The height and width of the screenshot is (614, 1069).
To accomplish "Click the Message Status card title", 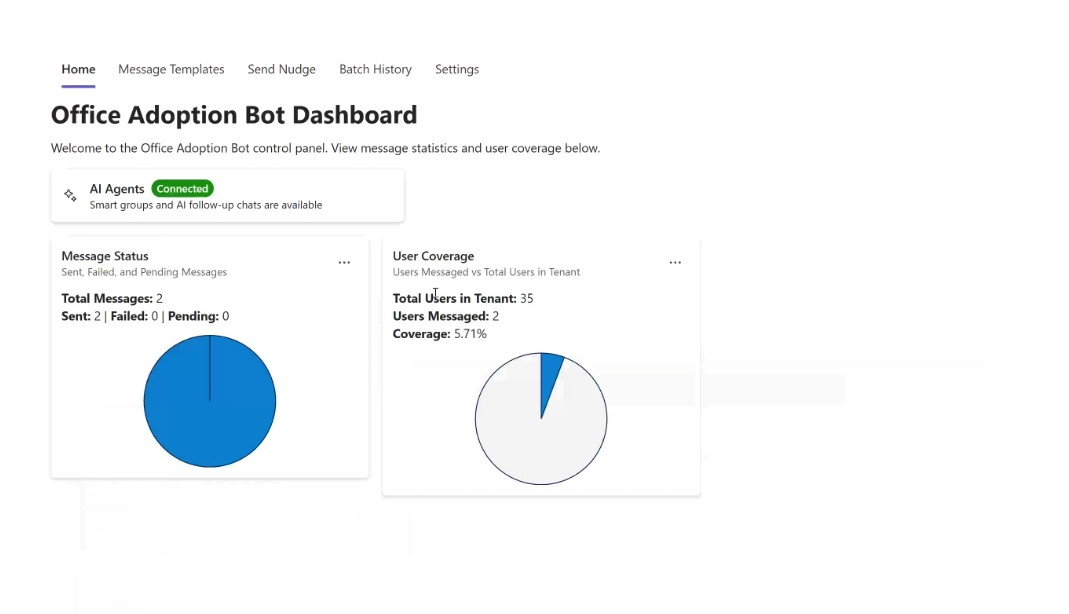I will (105, 256).
